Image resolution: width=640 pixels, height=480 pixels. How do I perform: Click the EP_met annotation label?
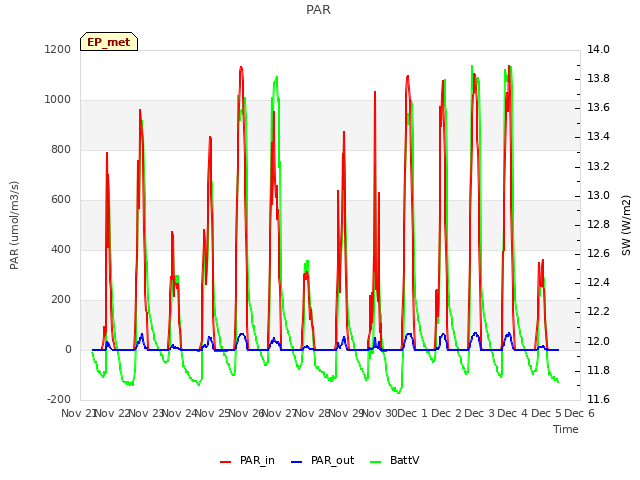109,42
